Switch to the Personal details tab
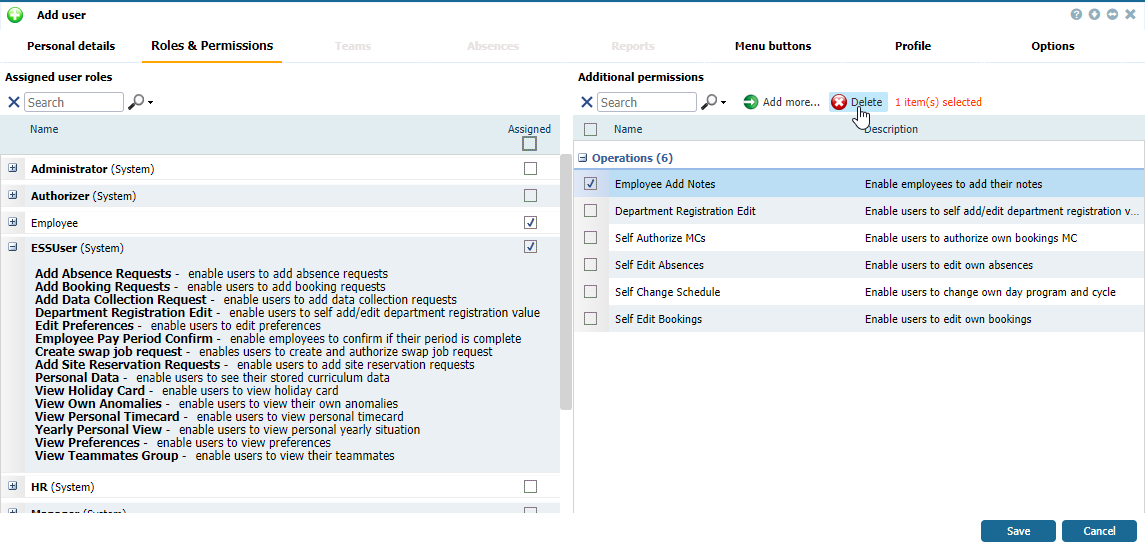Image resolution: width=1145 pixels, height=550 pixels. coord(71,46)
